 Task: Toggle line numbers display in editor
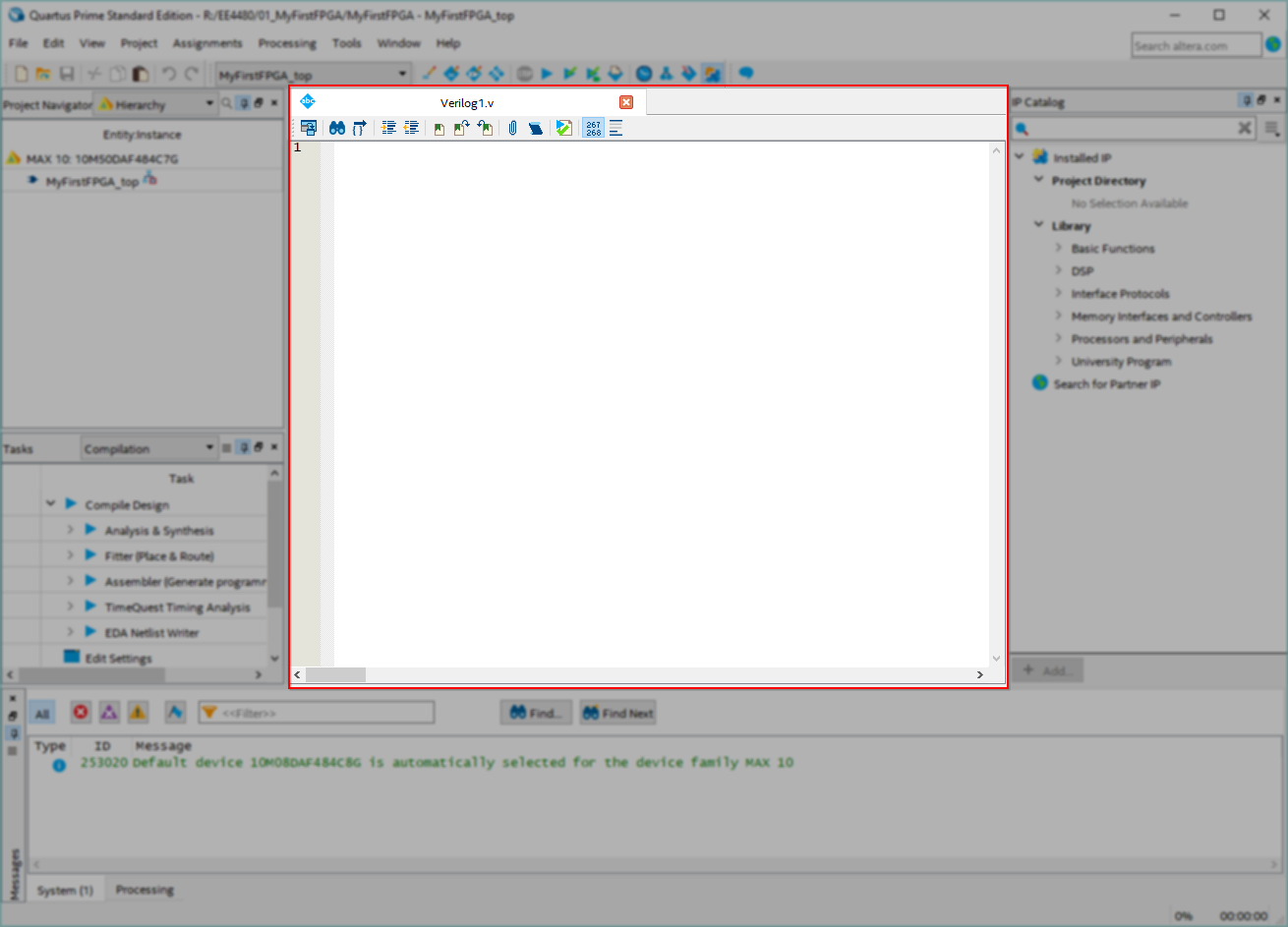[593, 128]
